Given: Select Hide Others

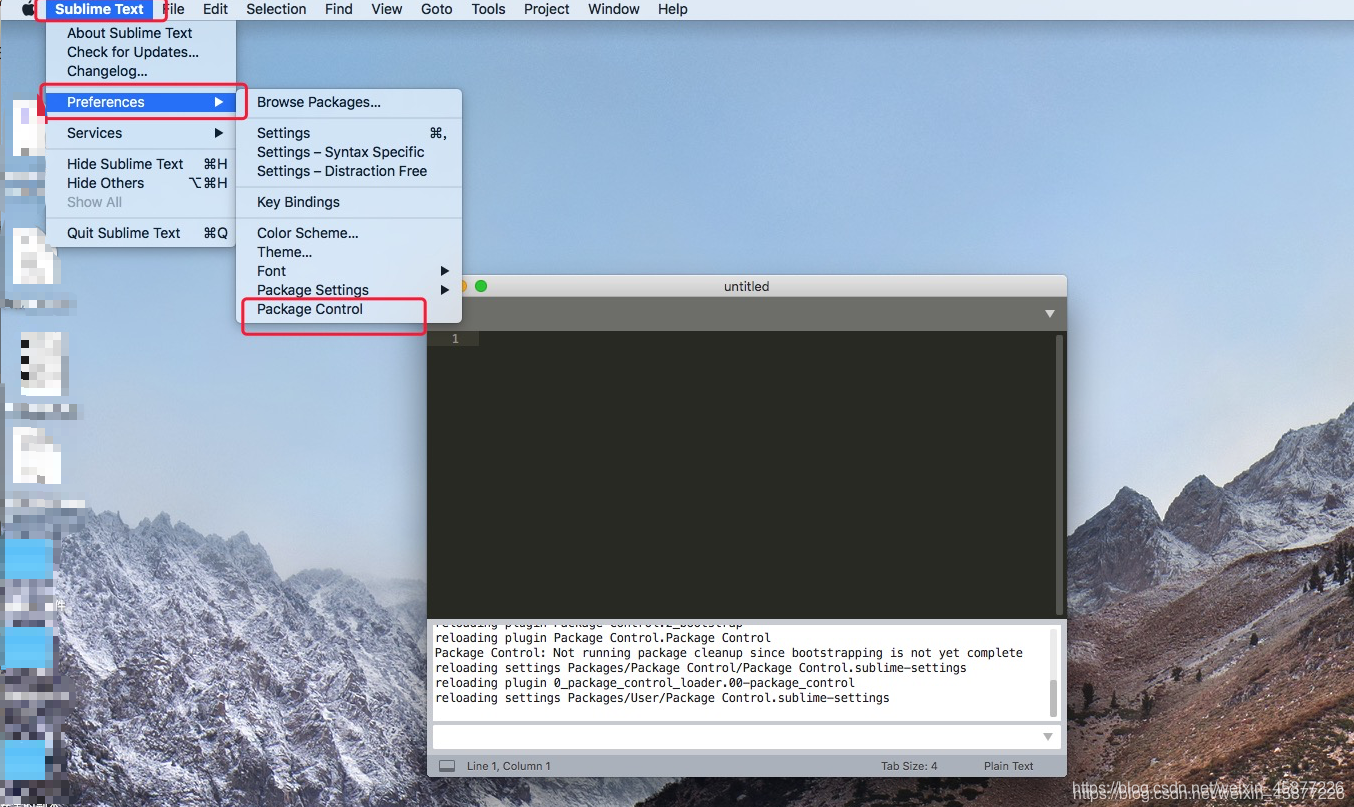Looking at the screenshot, I should [140, 183].
